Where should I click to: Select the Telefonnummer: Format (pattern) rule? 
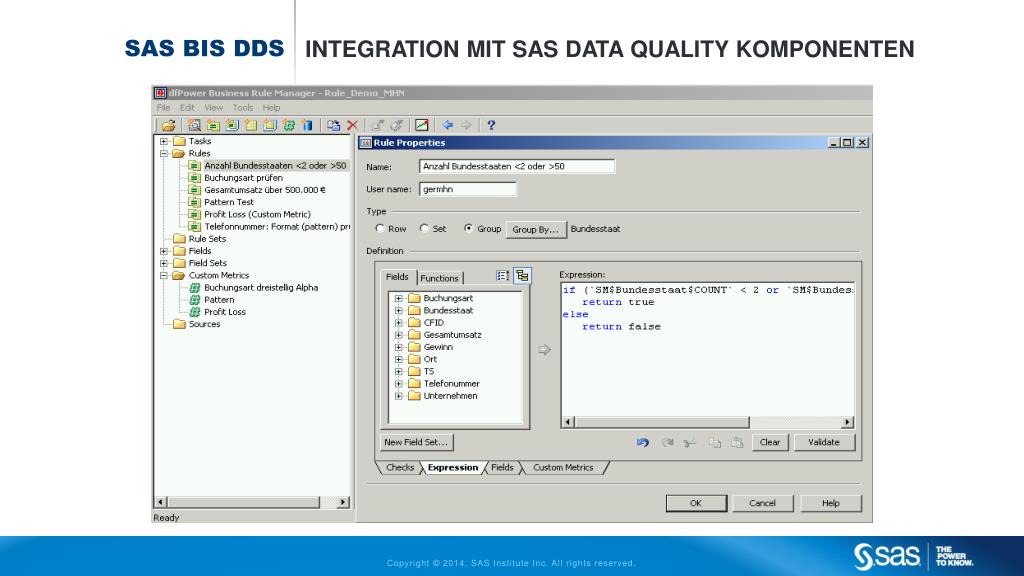[277, 227]
